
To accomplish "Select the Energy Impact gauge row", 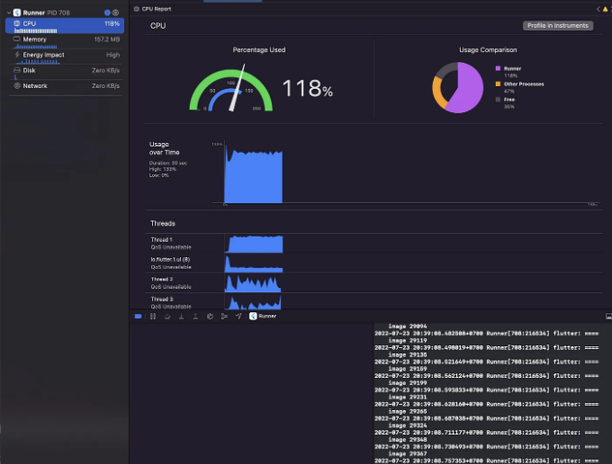I will pyautogui.click(x=65, y=57).
